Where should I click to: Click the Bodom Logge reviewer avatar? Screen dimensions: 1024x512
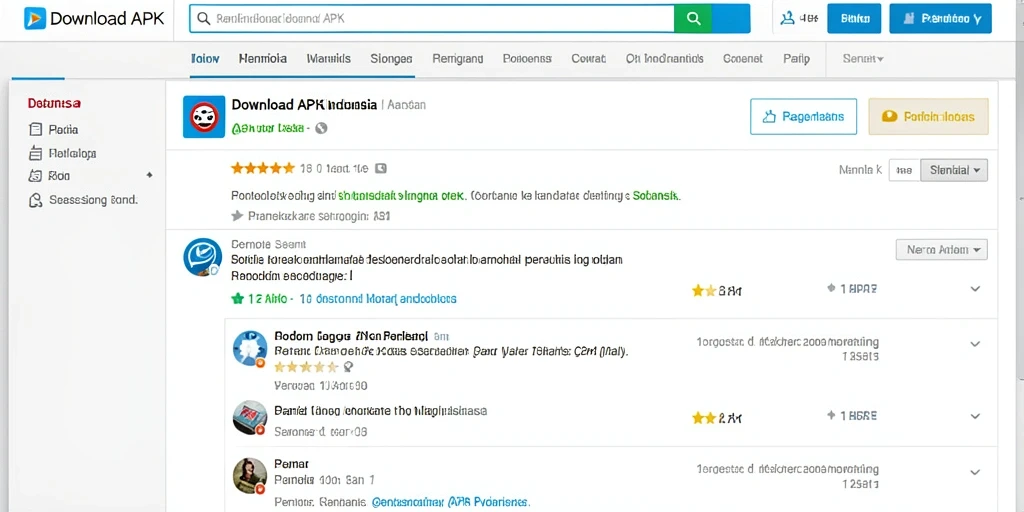click(250, 349)
